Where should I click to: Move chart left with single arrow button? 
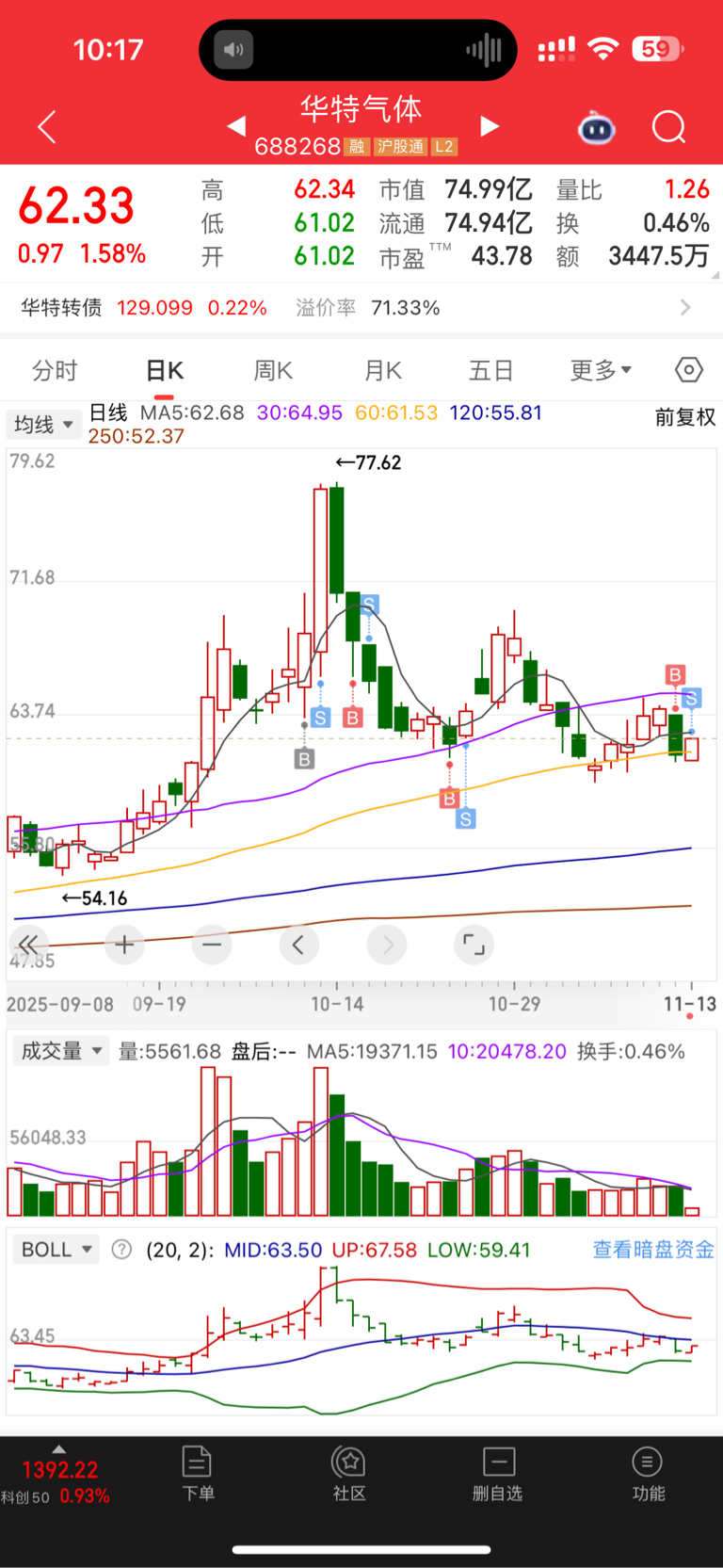(x=298, y=944)
